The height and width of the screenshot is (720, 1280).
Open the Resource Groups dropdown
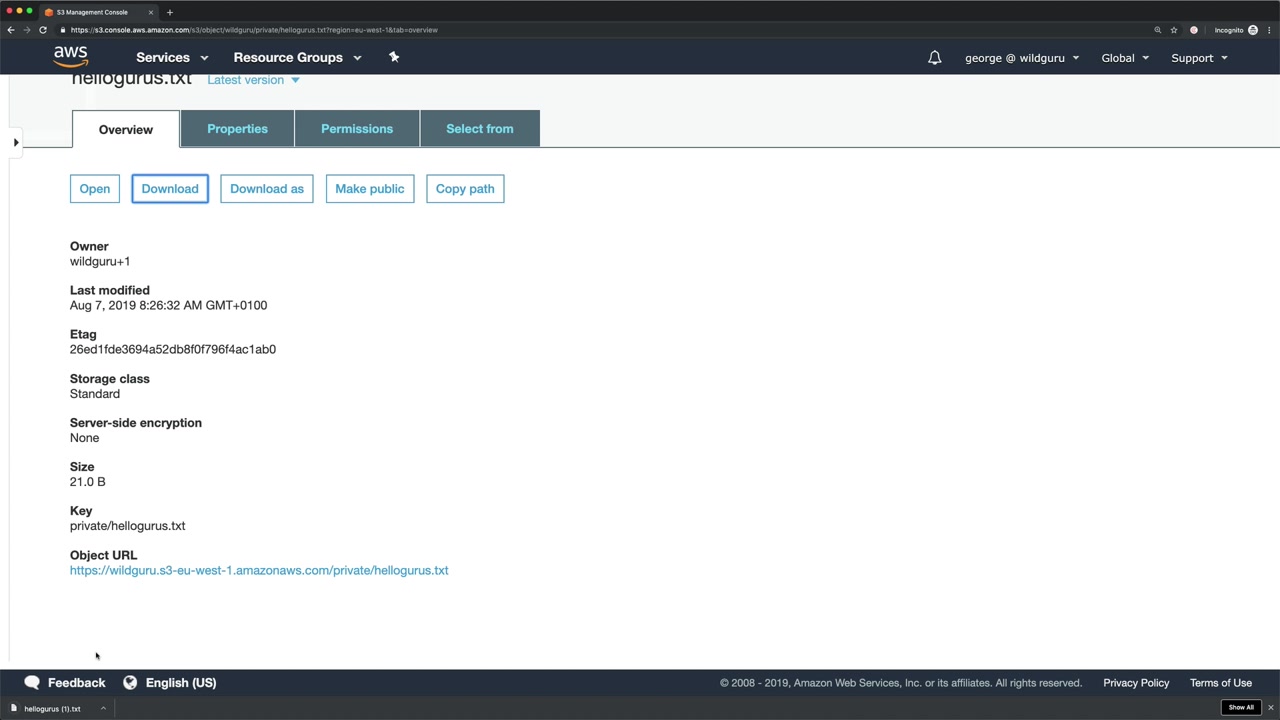(297, 58)
